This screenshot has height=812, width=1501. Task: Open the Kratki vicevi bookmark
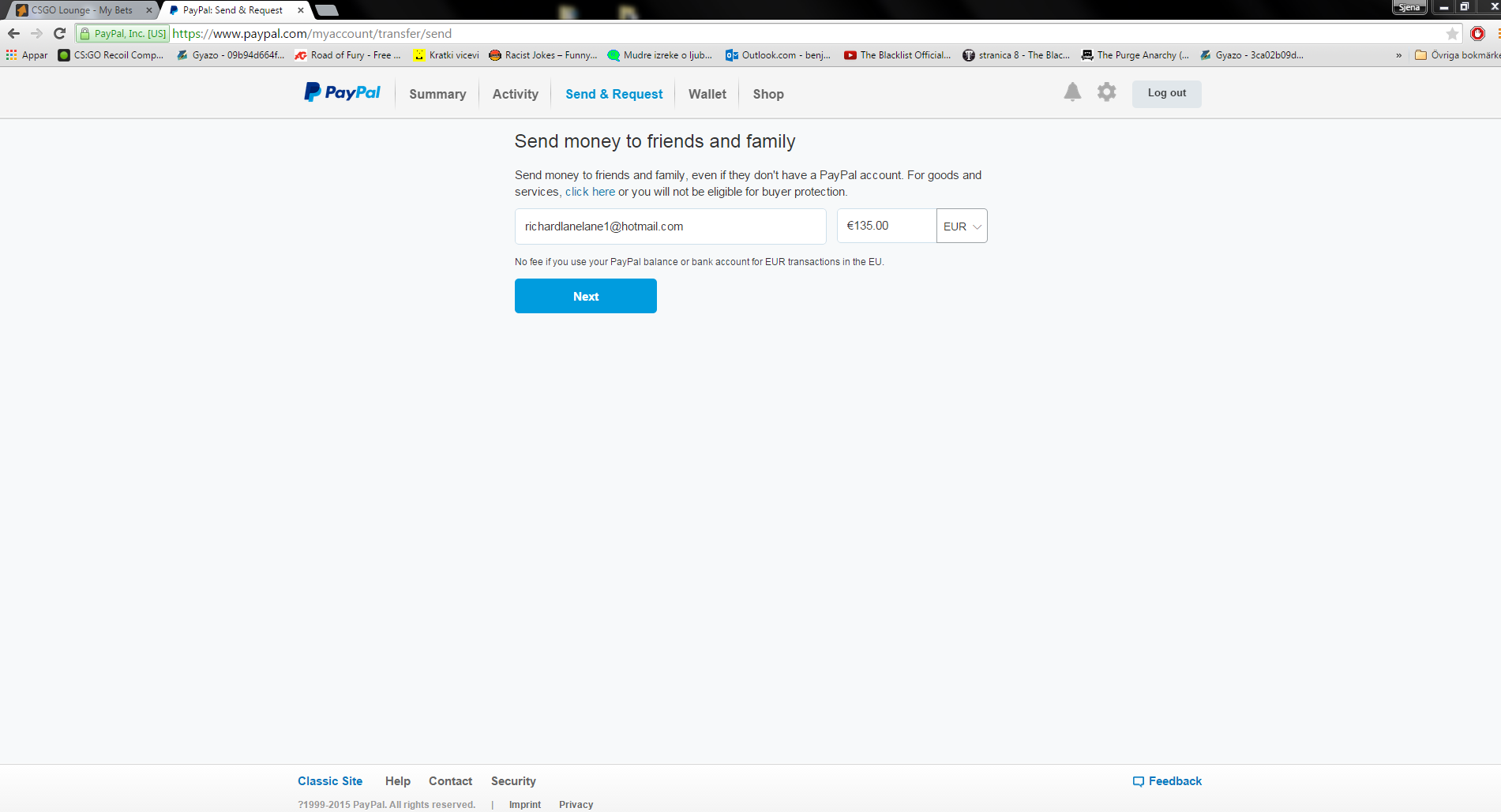446,55
